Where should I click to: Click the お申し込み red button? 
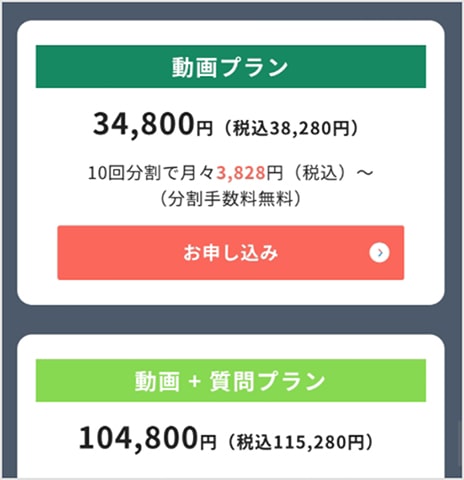point(231,253)
